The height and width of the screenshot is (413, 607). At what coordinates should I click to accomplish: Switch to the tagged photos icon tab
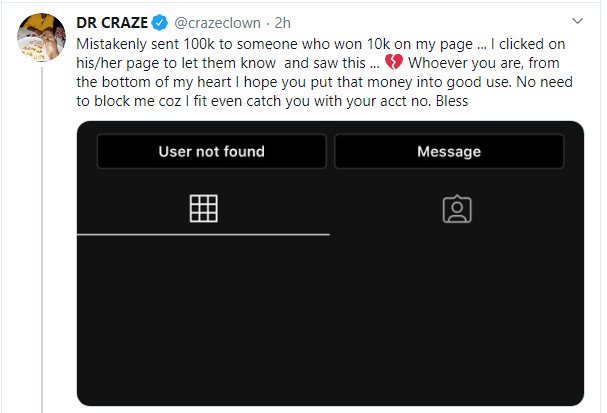[457, 208]
